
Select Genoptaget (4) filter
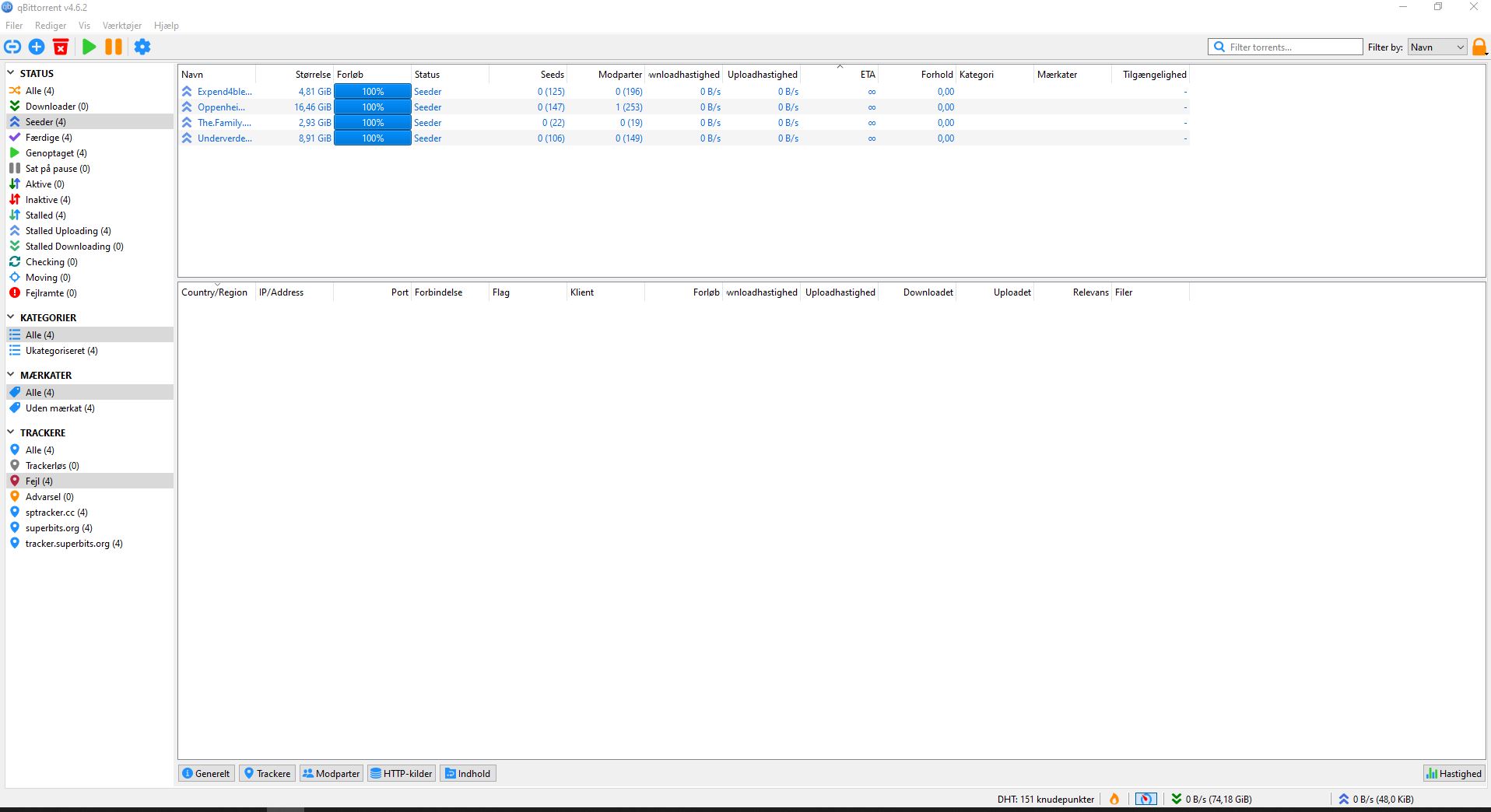coord(89,153)
